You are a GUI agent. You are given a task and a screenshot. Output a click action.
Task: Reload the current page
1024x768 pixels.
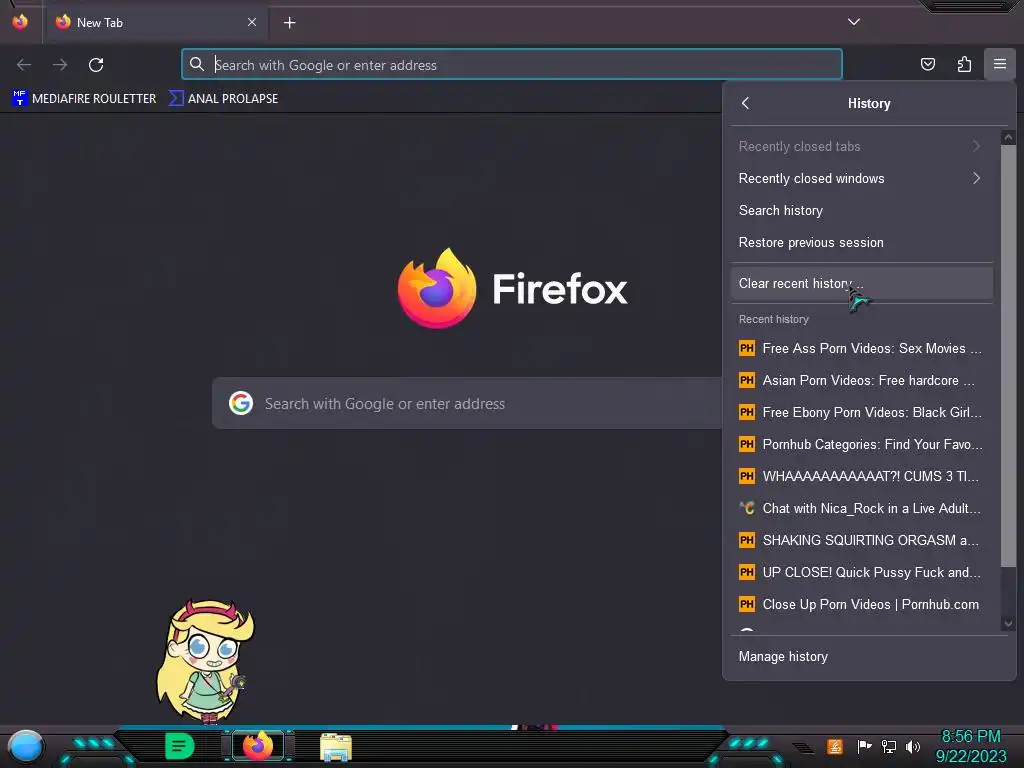click(96, 65)
